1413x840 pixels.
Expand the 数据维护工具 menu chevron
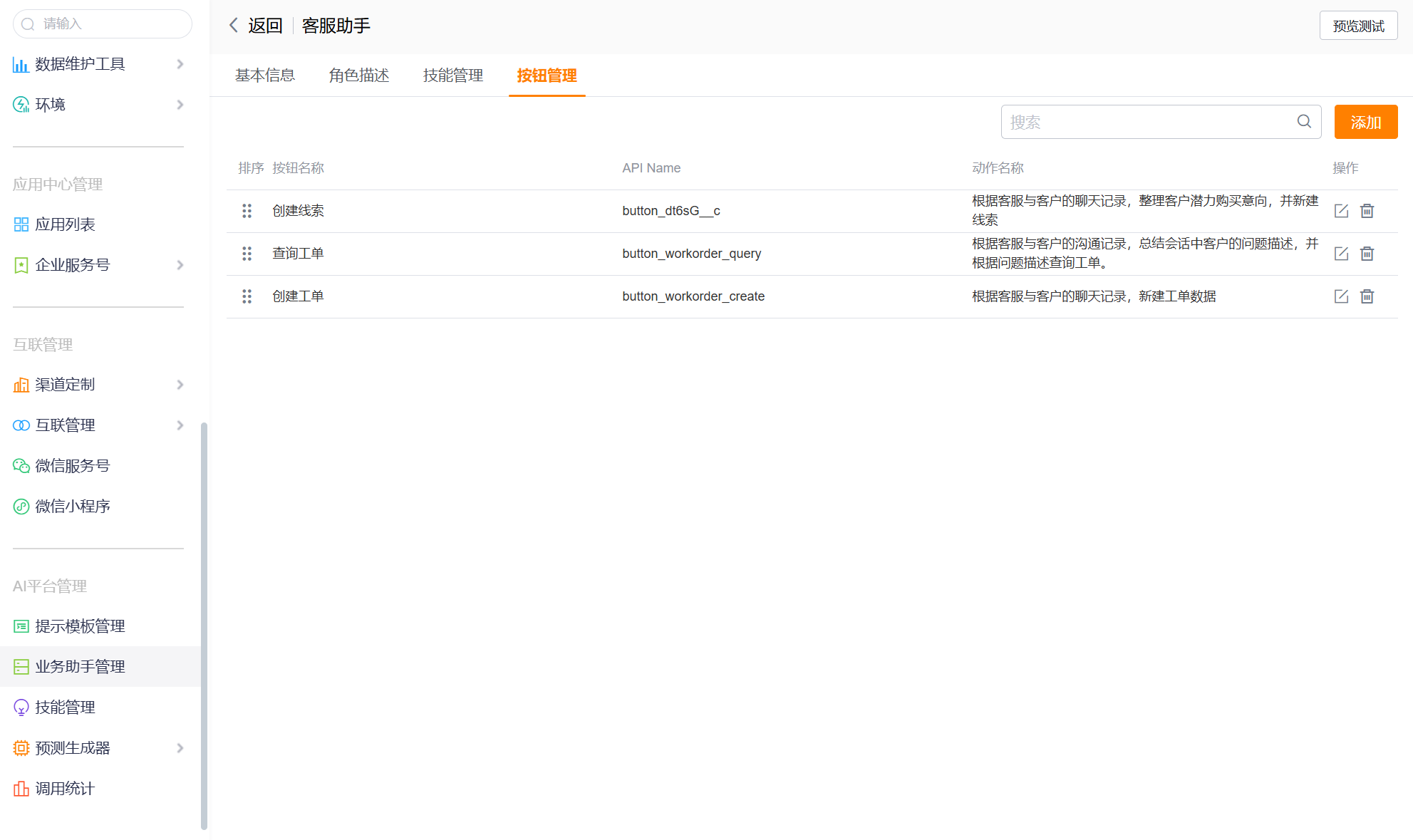click(x=180, y=64)
